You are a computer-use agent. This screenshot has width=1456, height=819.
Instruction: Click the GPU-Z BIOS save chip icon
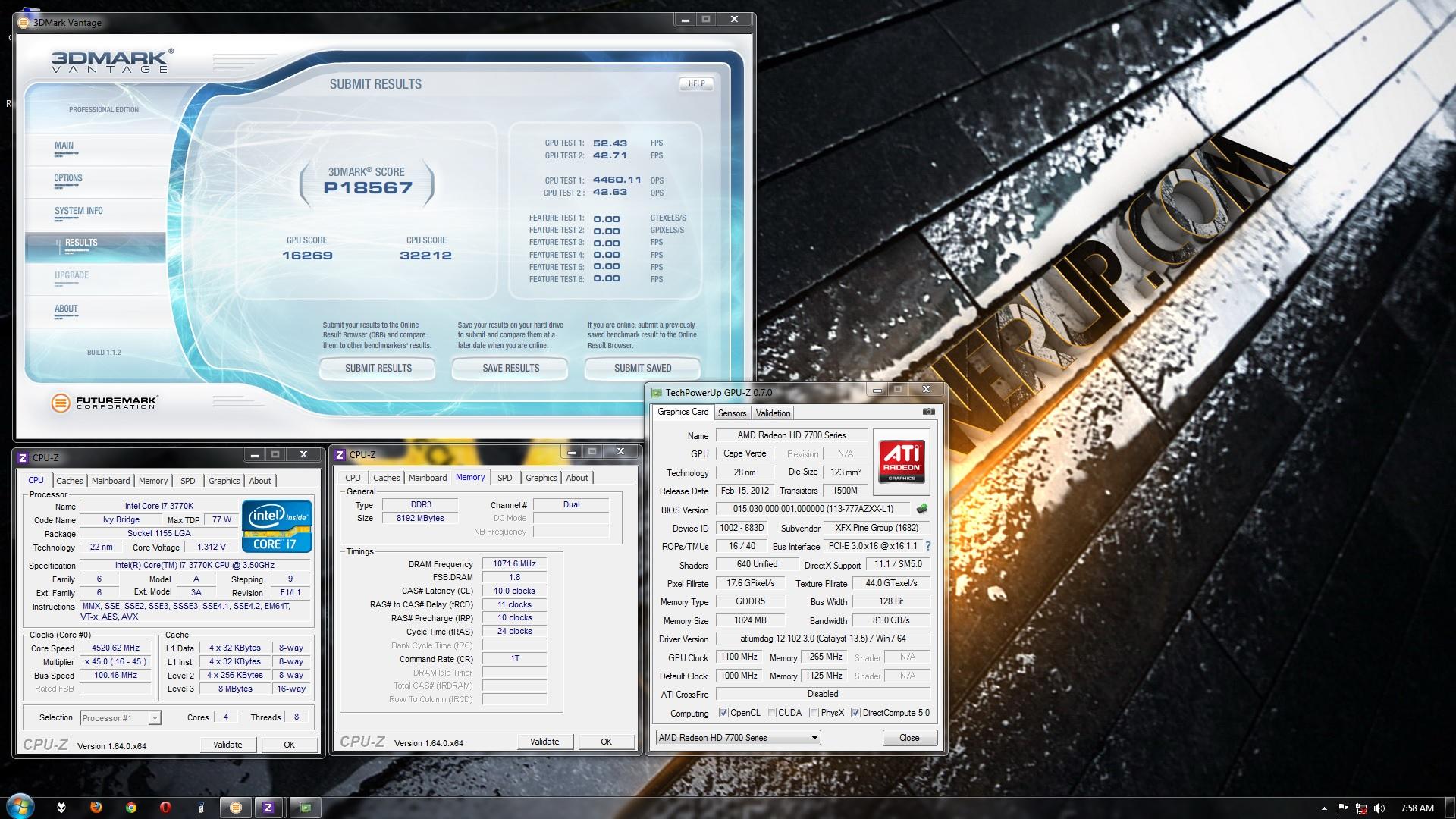[922, 509]
